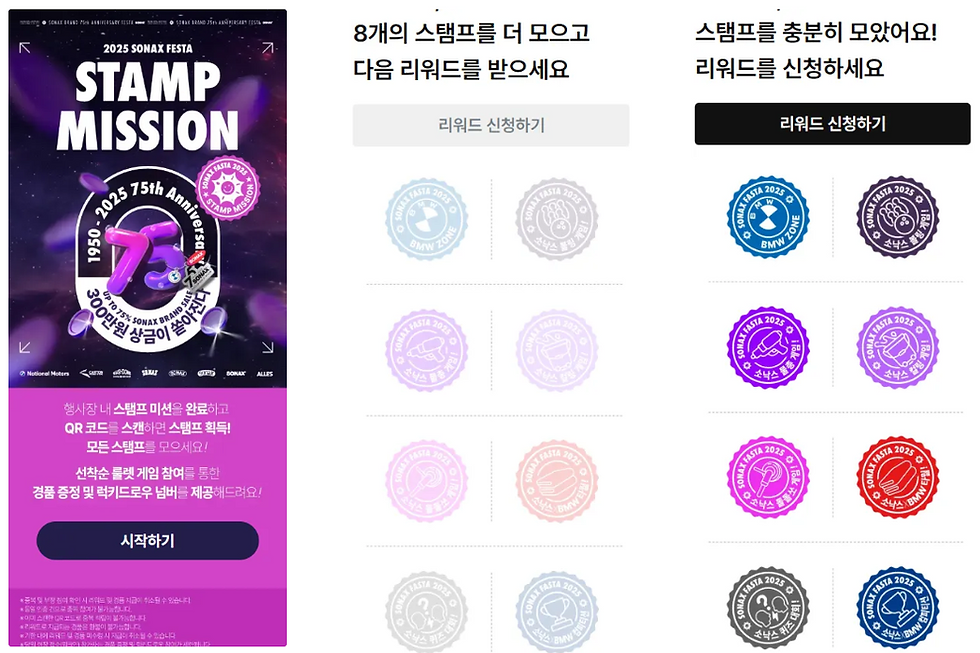Click the top-right corner arrow on poster
Viewport: 980px width, 653px height.
[268, 47]
